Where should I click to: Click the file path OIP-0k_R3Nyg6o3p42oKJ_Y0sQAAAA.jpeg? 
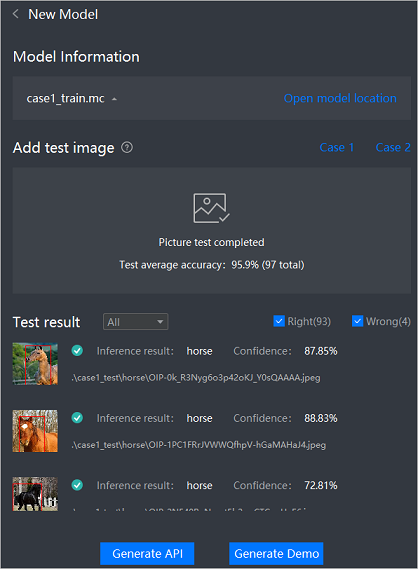196,378
